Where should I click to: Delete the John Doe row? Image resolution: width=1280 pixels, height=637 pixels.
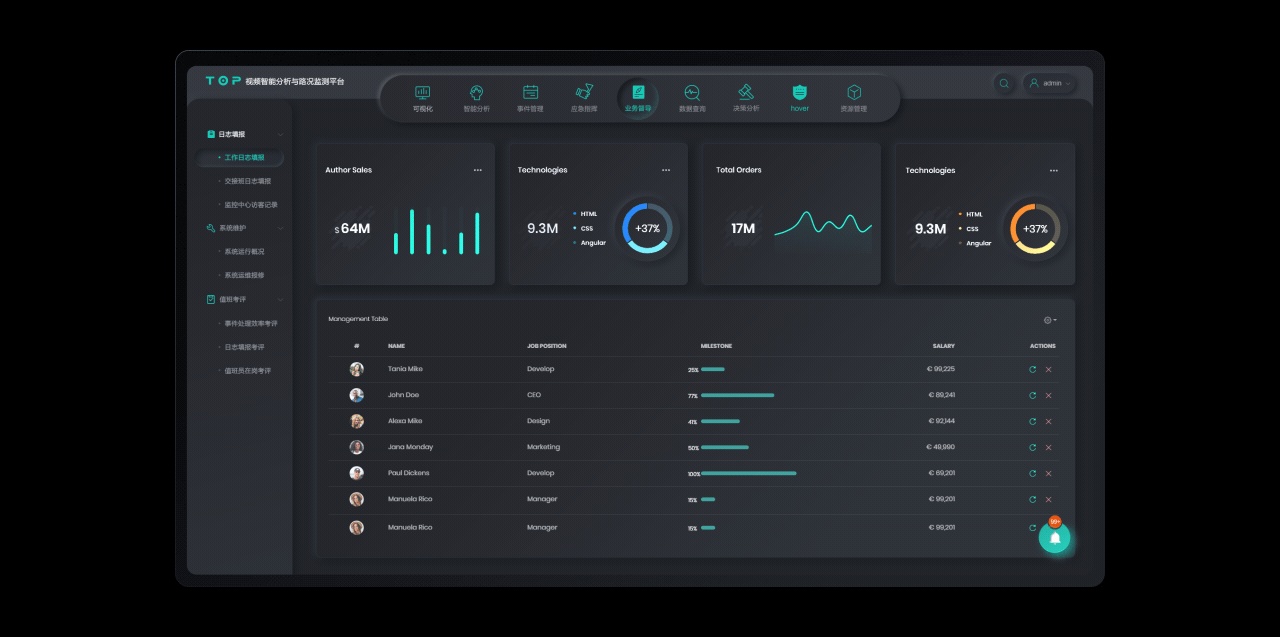point(1048,395)
